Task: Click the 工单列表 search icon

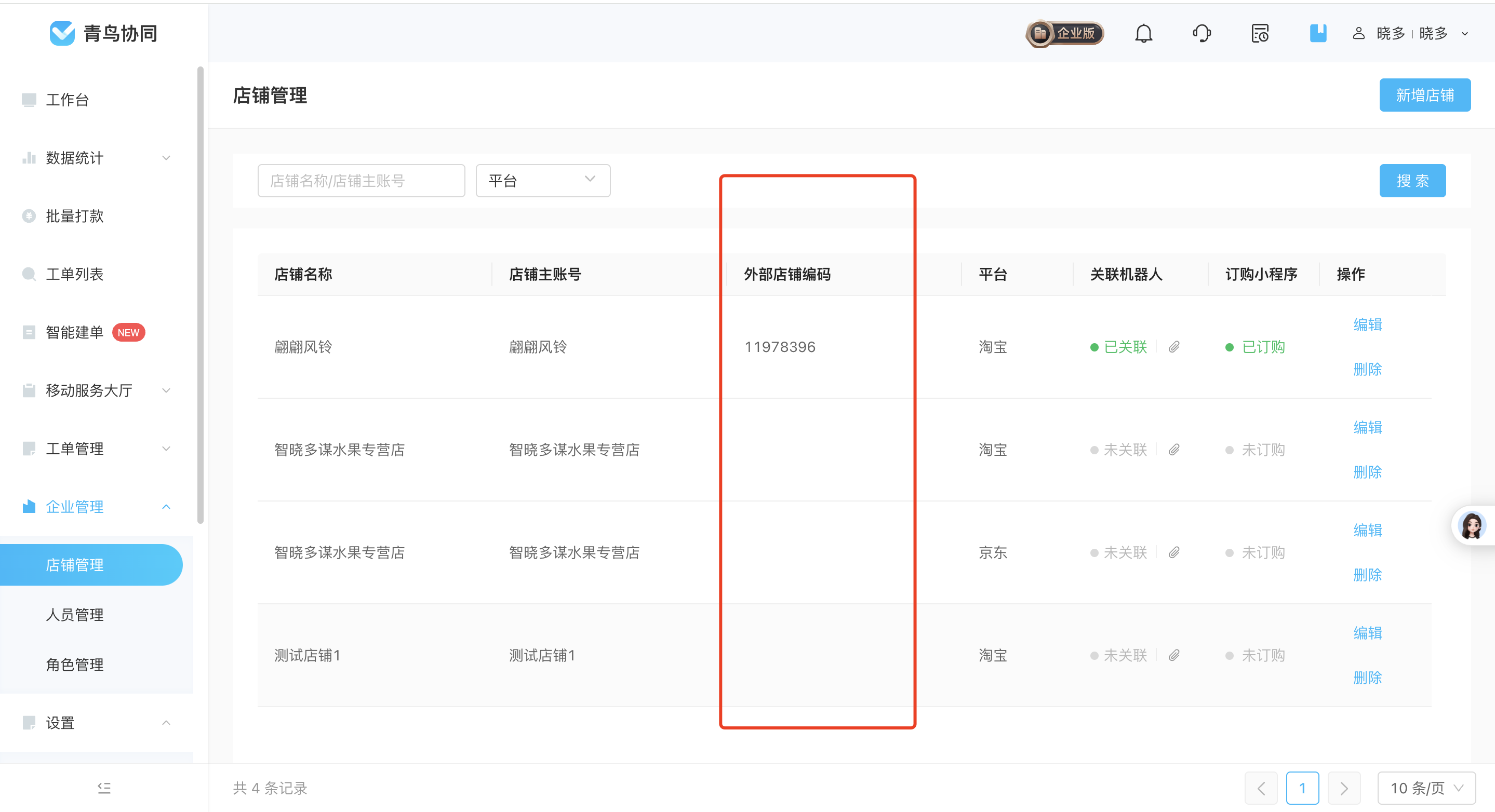Action: tap(29, 274)
